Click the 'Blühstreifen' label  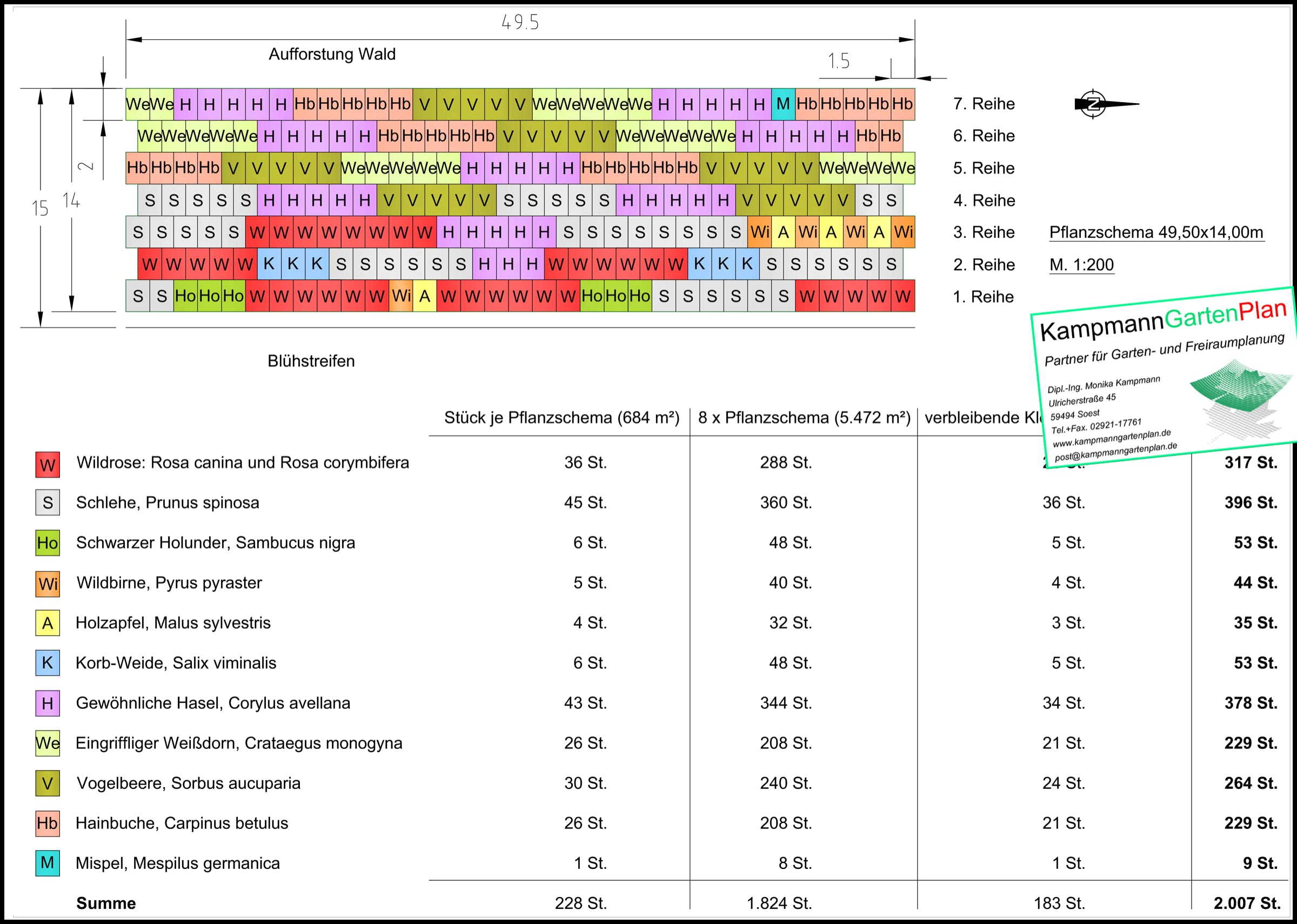pyautogui.click(x=311, y=361)
